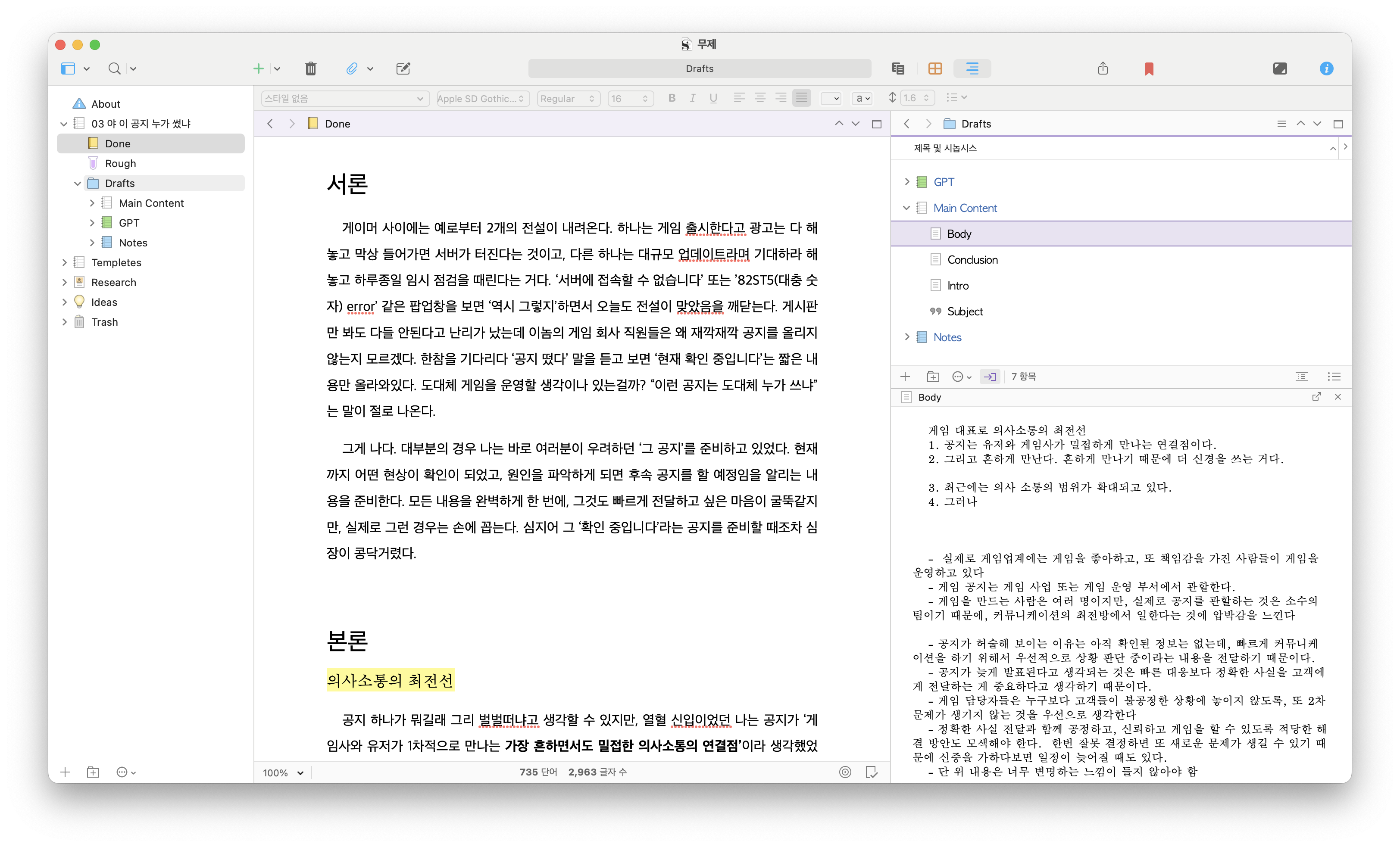The image size is (1400, 847).
Task: Close the Body preview pane
Action: pos(1337,397)
